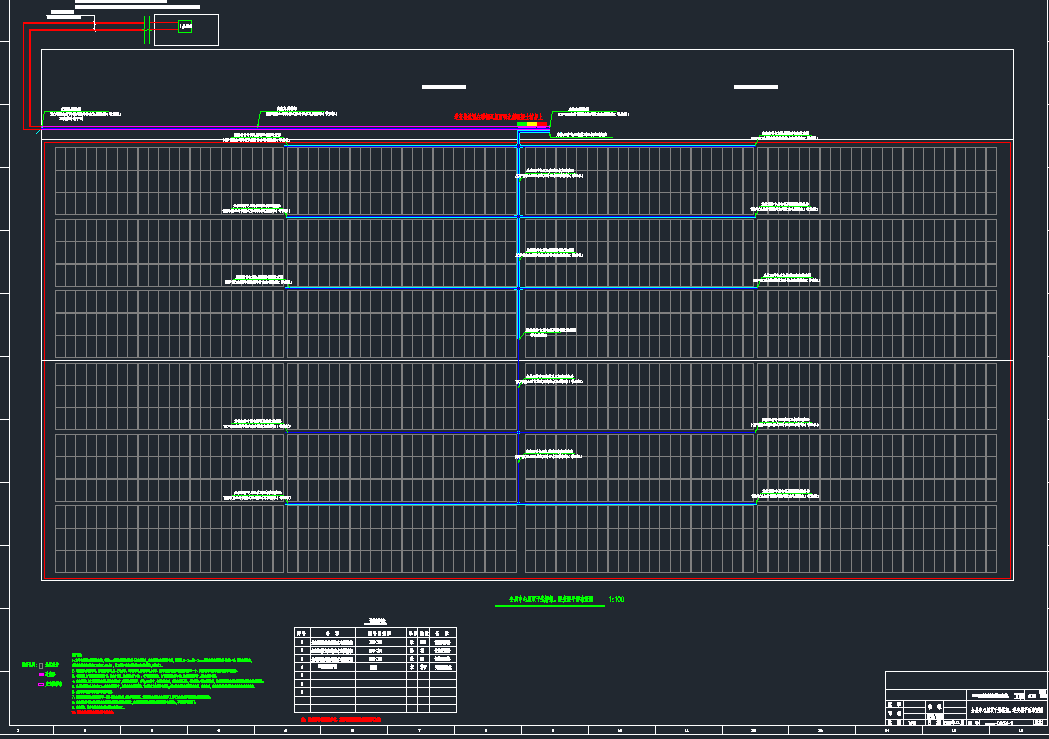
Task: Click the title block in the bottom-right corner
Action: (x=965, y=698)
